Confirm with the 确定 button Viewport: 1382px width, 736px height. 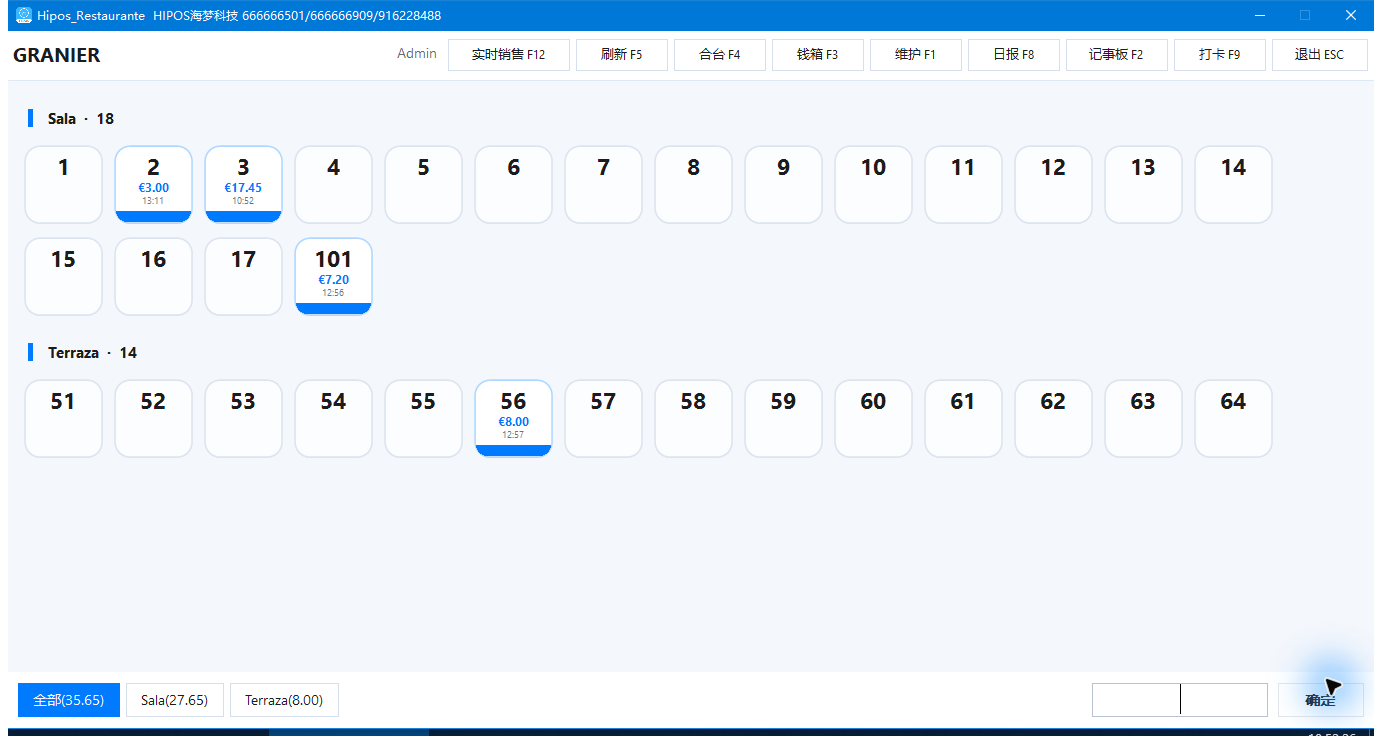pos(1321,700)
